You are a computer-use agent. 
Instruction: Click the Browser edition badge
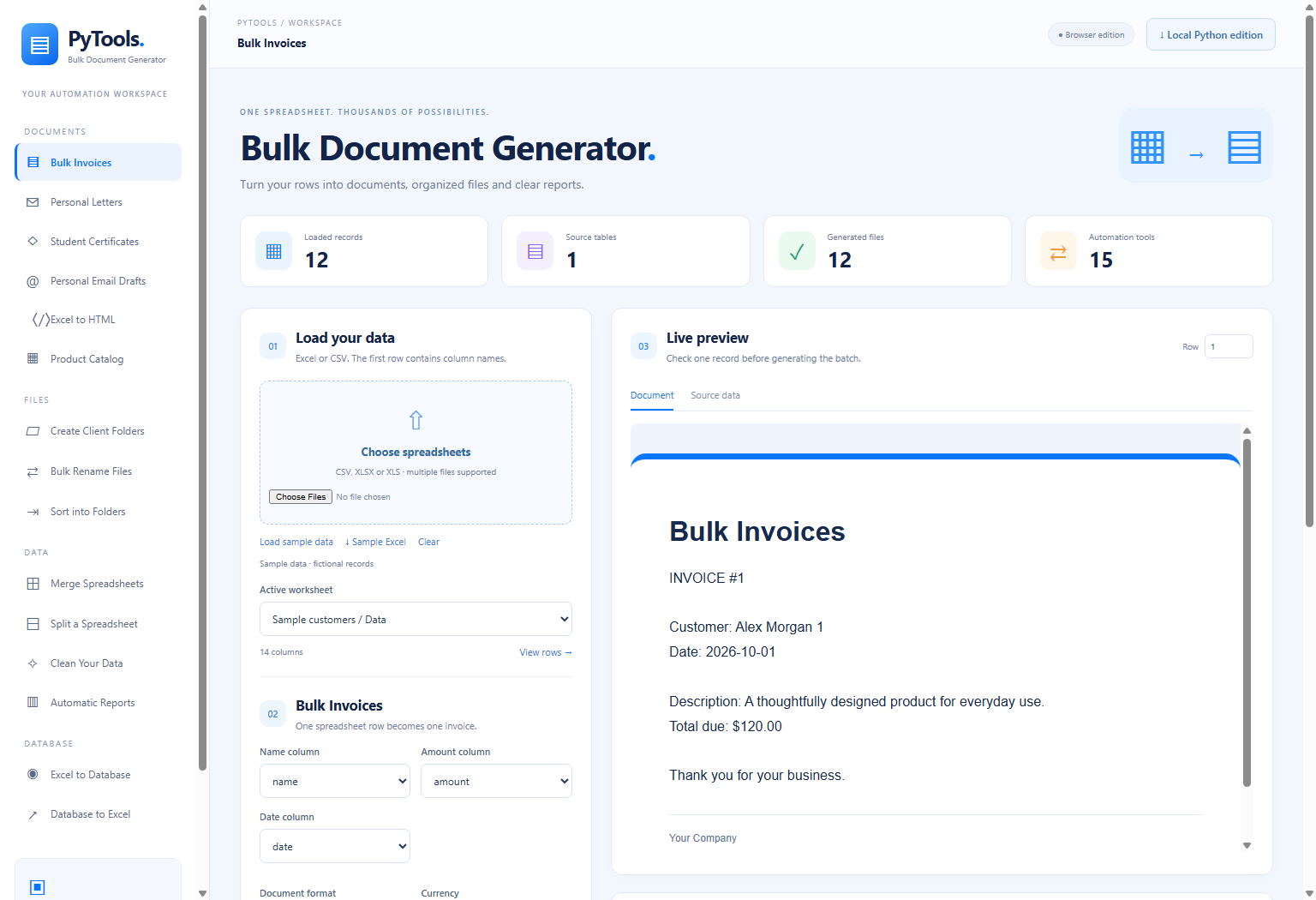coord(1092,34)
